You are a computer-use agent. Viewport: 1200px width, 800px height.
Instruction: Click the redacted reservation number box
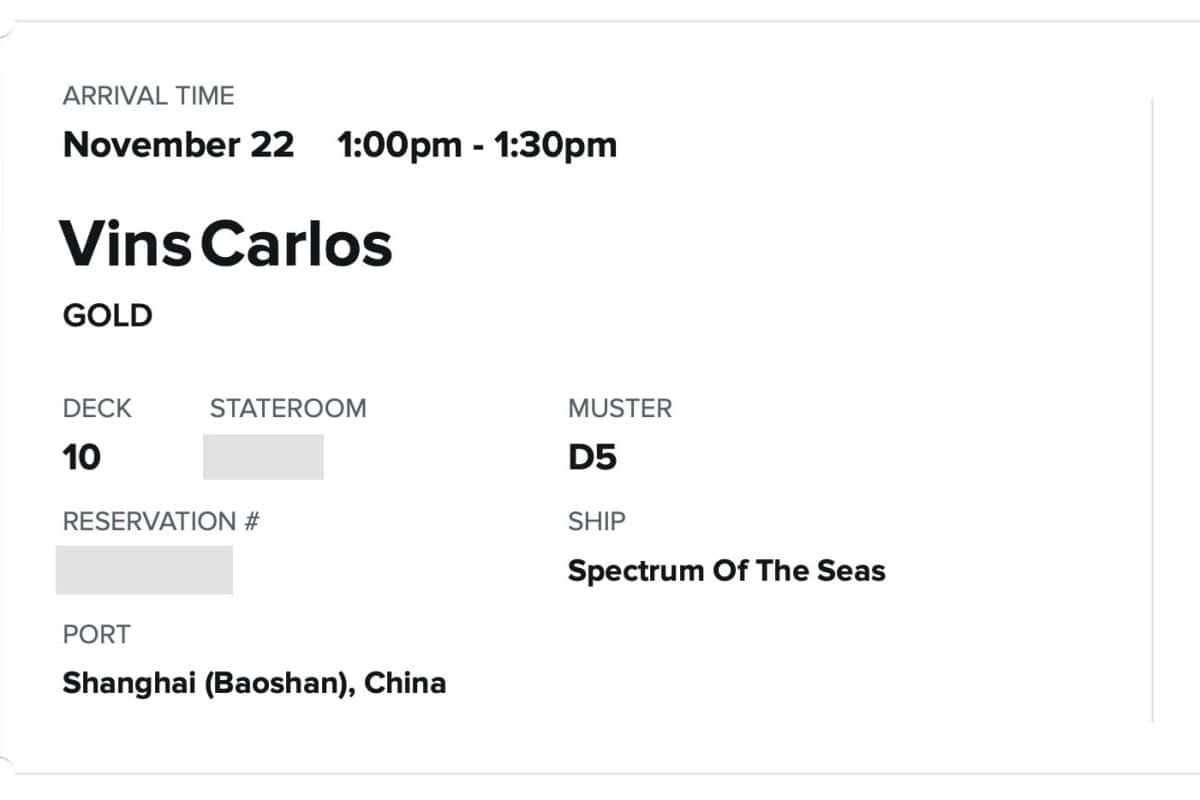(x=144, y=570)
